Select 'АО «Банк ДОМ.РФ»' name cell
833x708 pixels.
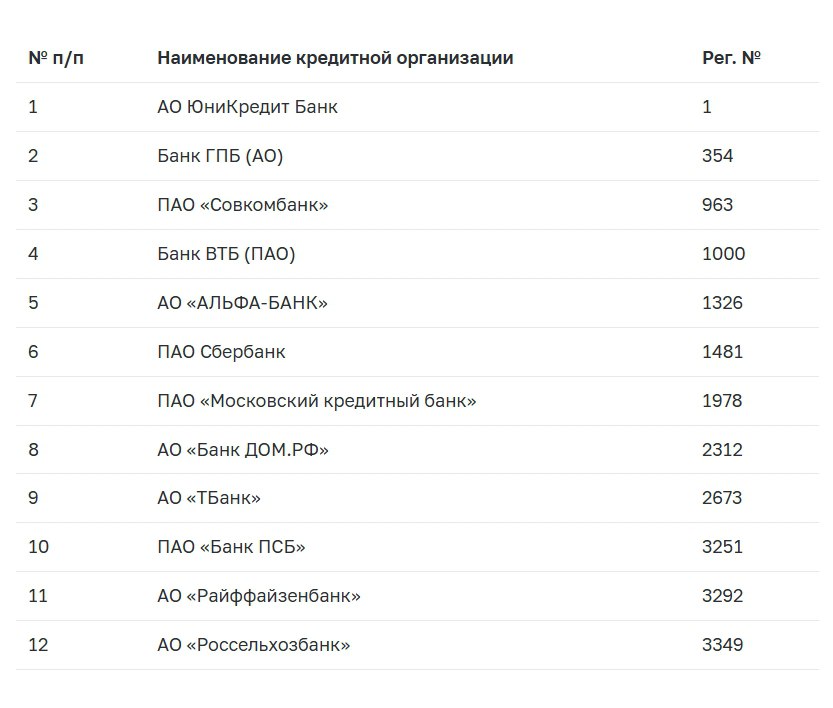[242, 450]
